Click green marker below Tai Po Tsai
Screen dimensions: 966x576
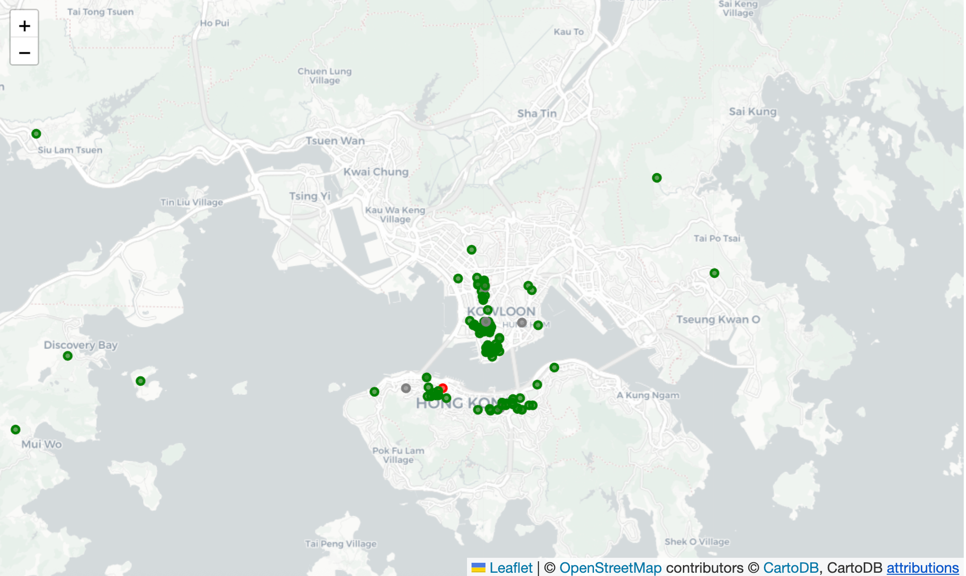point(714,273)
